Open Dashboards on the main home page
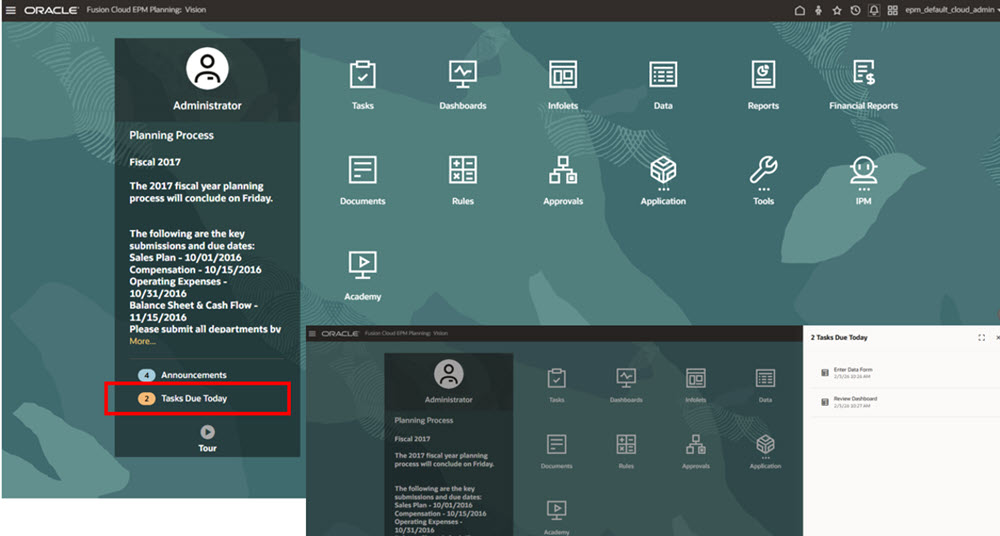Viewport: 1000px width, 536px height. pyautogui.click(x=462, y=75)
